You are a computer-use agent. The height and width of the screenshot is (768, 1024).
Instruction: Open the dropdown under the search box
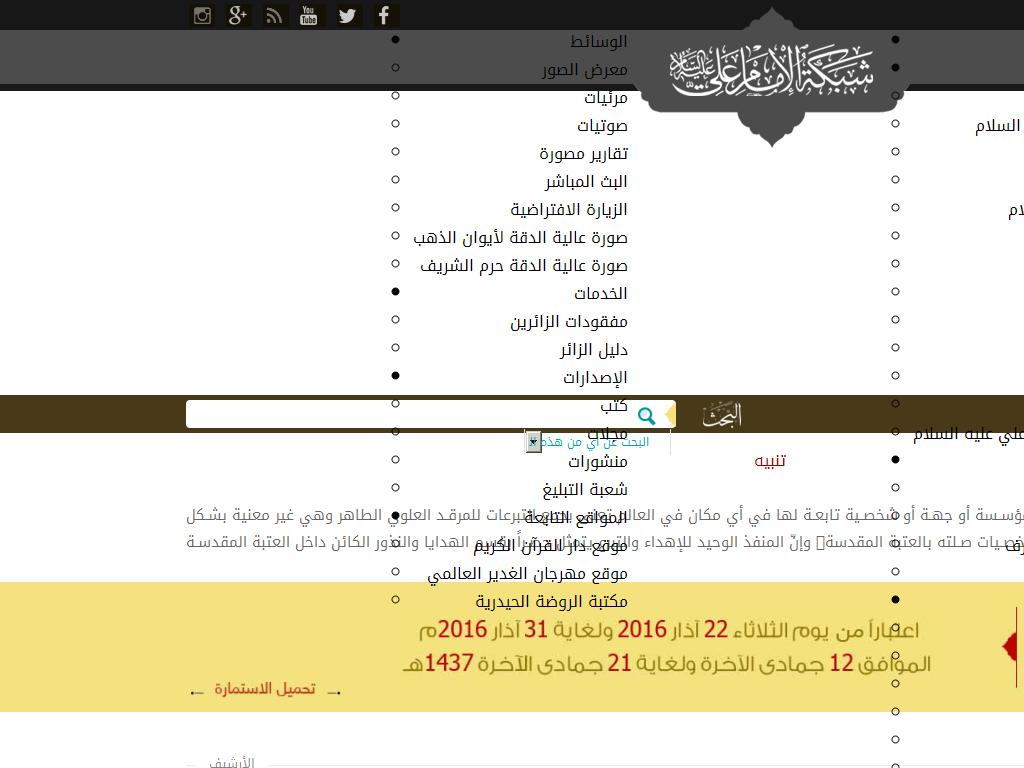[533, 442]
